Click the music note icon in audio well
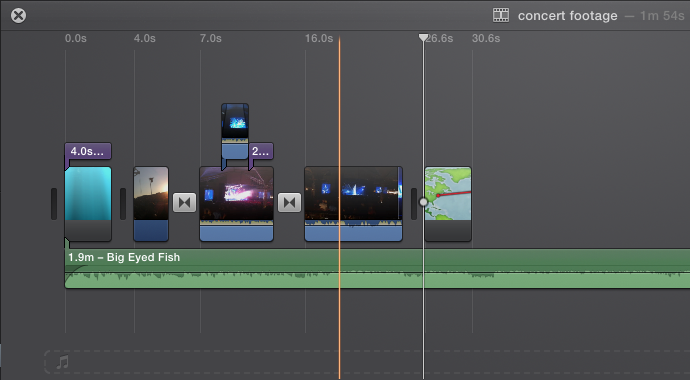Image resolution: width=690 pixels, height=380 pixels. tap(62, 362)
